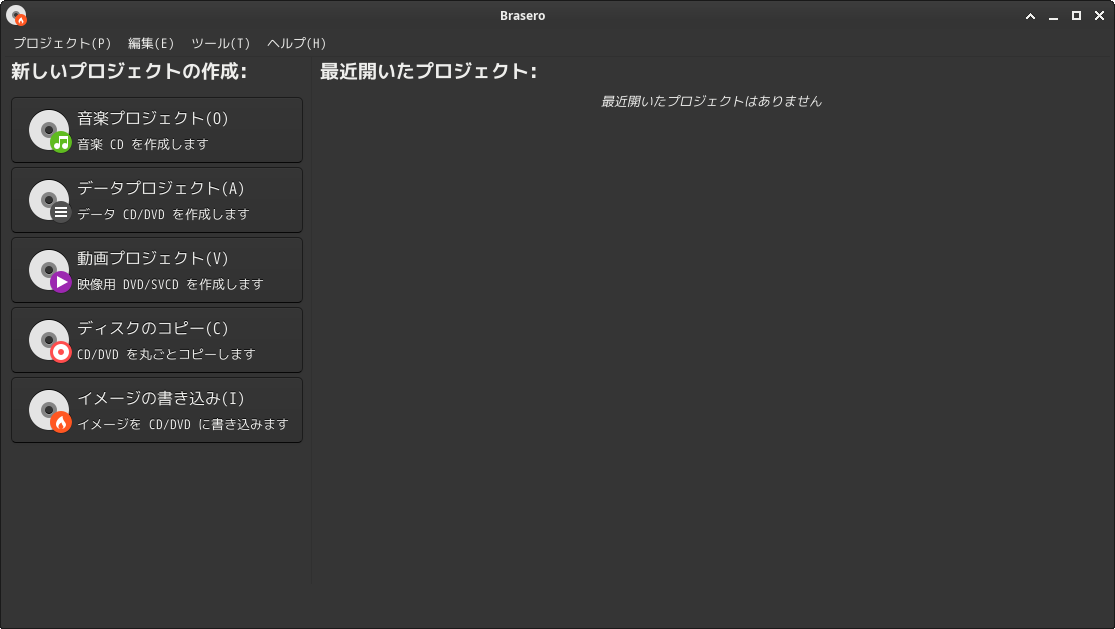Click the video disc icon with purple play badge
This screenshot has width=1115, height=629.
[x=50, y=271]
